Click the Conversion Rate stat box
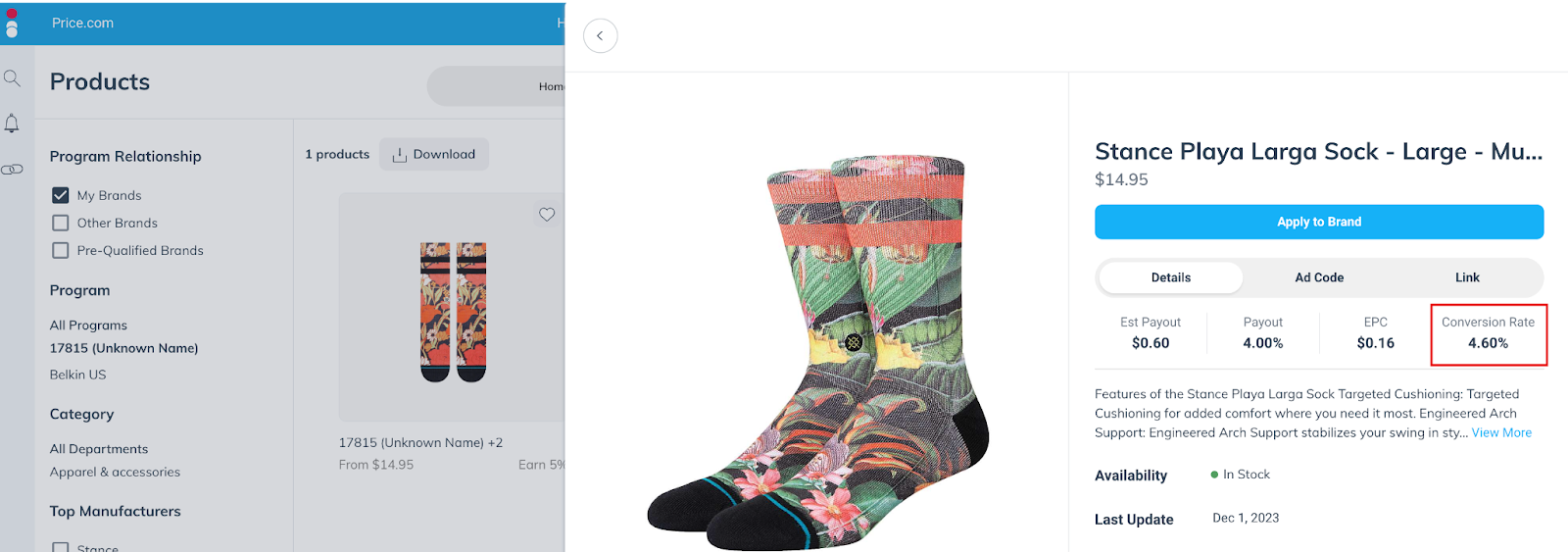Viewport: 1568px width, 552px height. tap(1489, 334)
